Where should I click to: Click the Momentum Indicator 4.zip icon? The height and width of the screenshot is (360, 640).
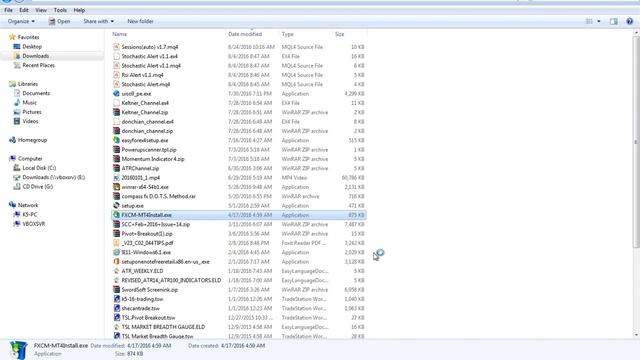coord(116,159)
